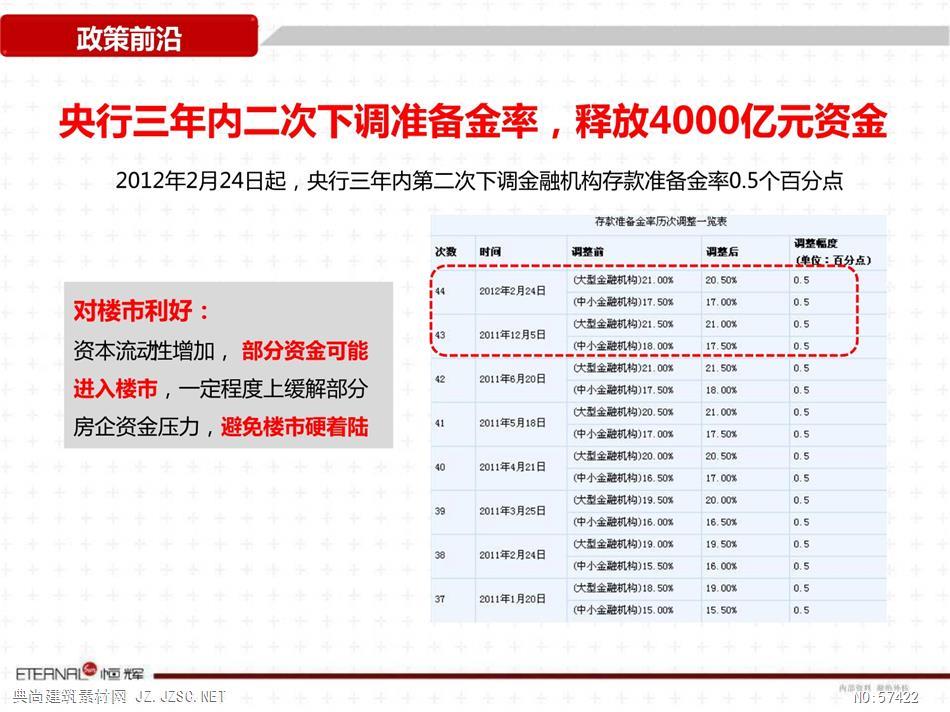Image resolution: width=950 pixels, height=712 pixels.
Task: Click the 政策前沿 red header label
Action: tap(128, 37)
